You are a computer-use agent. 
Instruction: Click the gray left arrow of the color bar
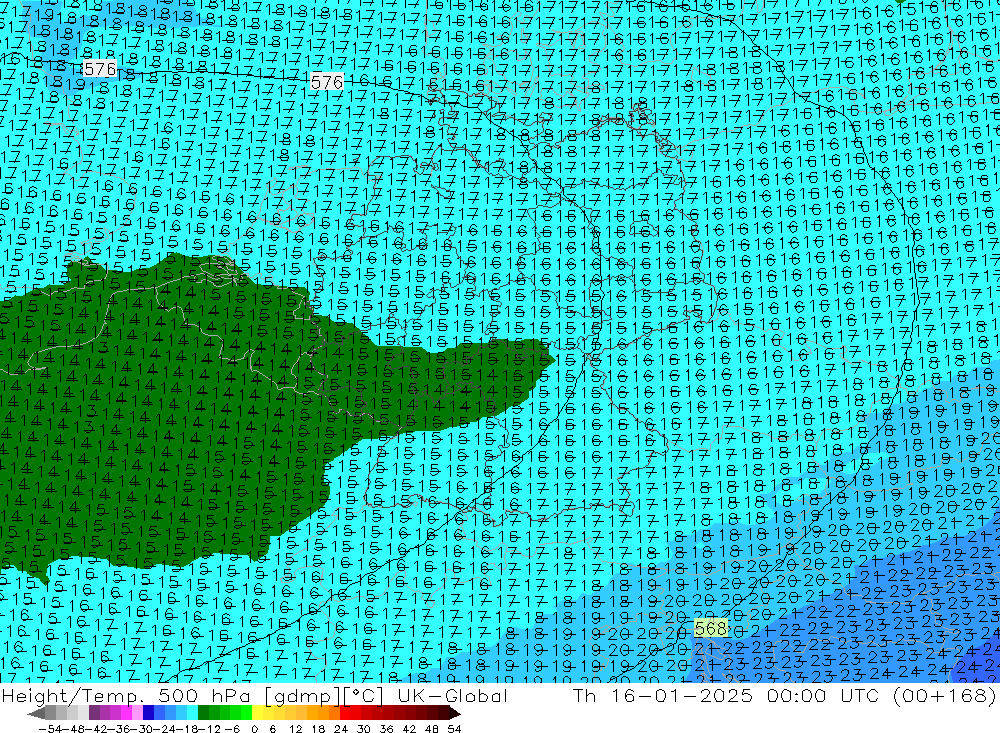37,714
